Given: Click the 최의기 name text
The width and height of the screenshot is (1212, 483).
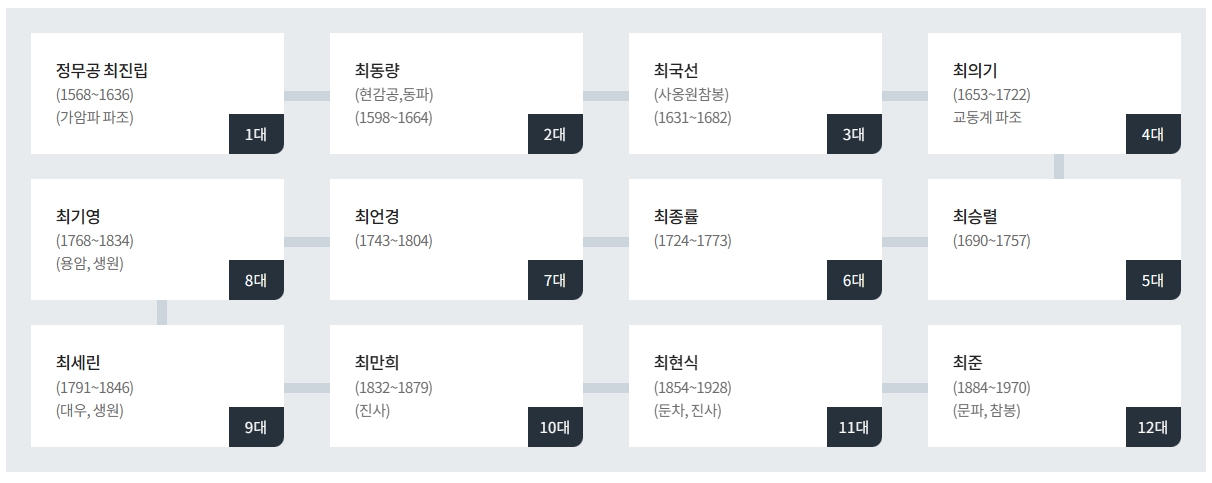Looking at the screenshot, I should click(x=975, y=71).
